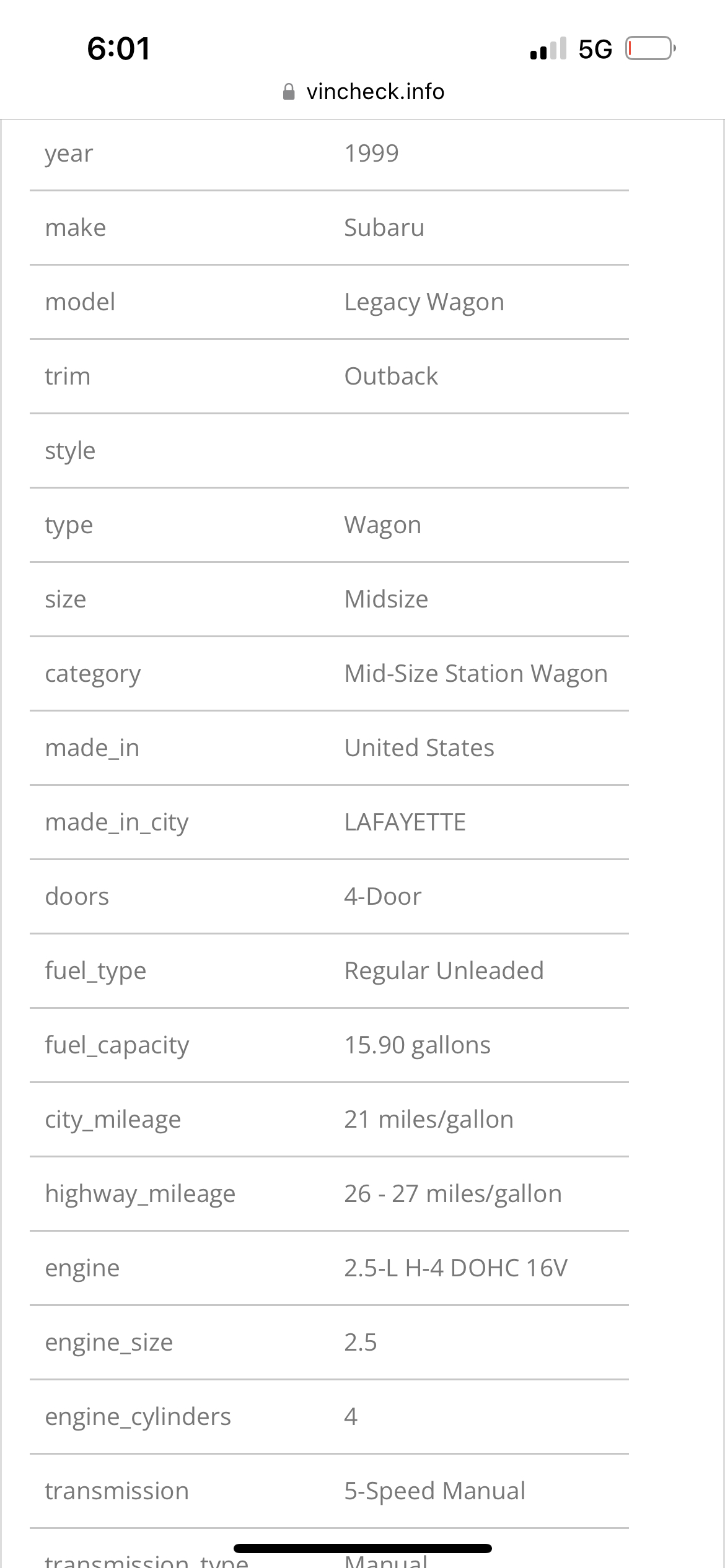
Task: Tap the 5-Speed Manual transmission value
Action: pyautogui.click(x=434, y=1491)
